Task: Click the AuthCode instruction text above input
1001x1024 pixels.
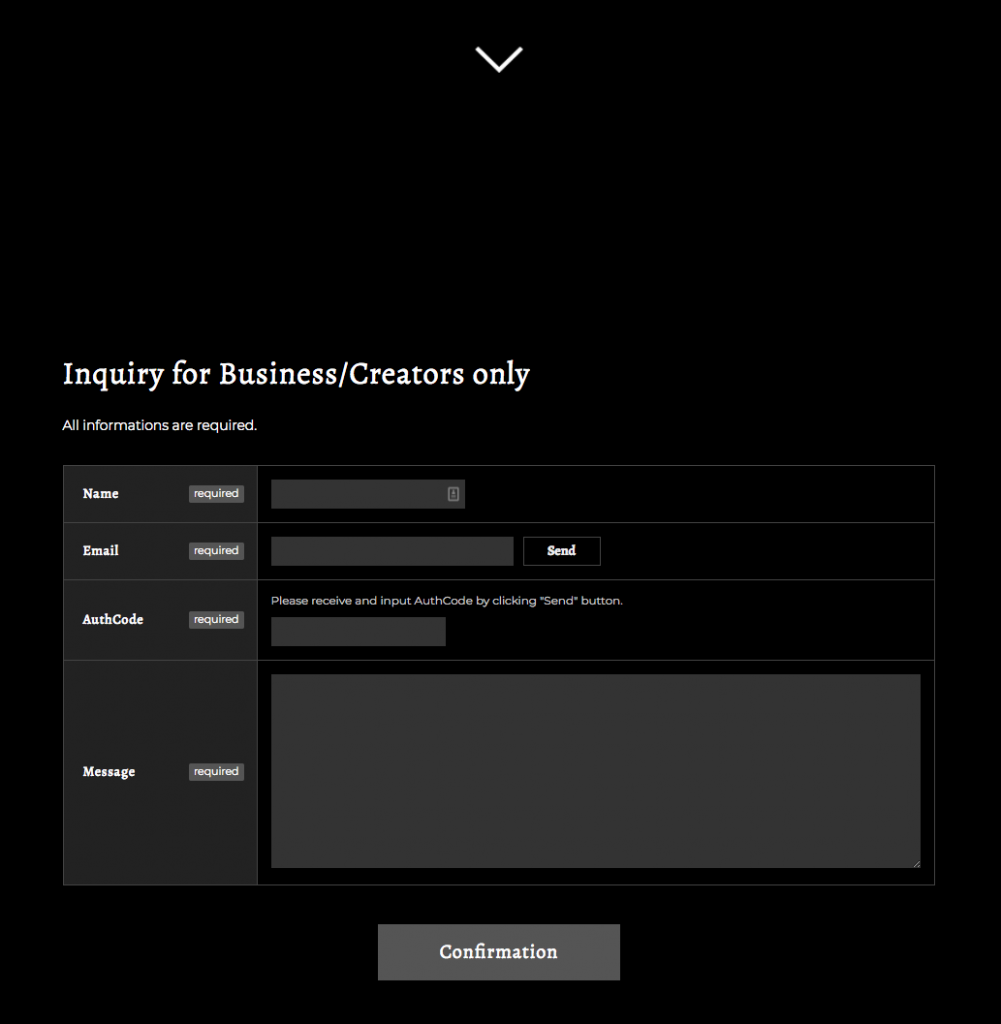Action: coord(446,601)
